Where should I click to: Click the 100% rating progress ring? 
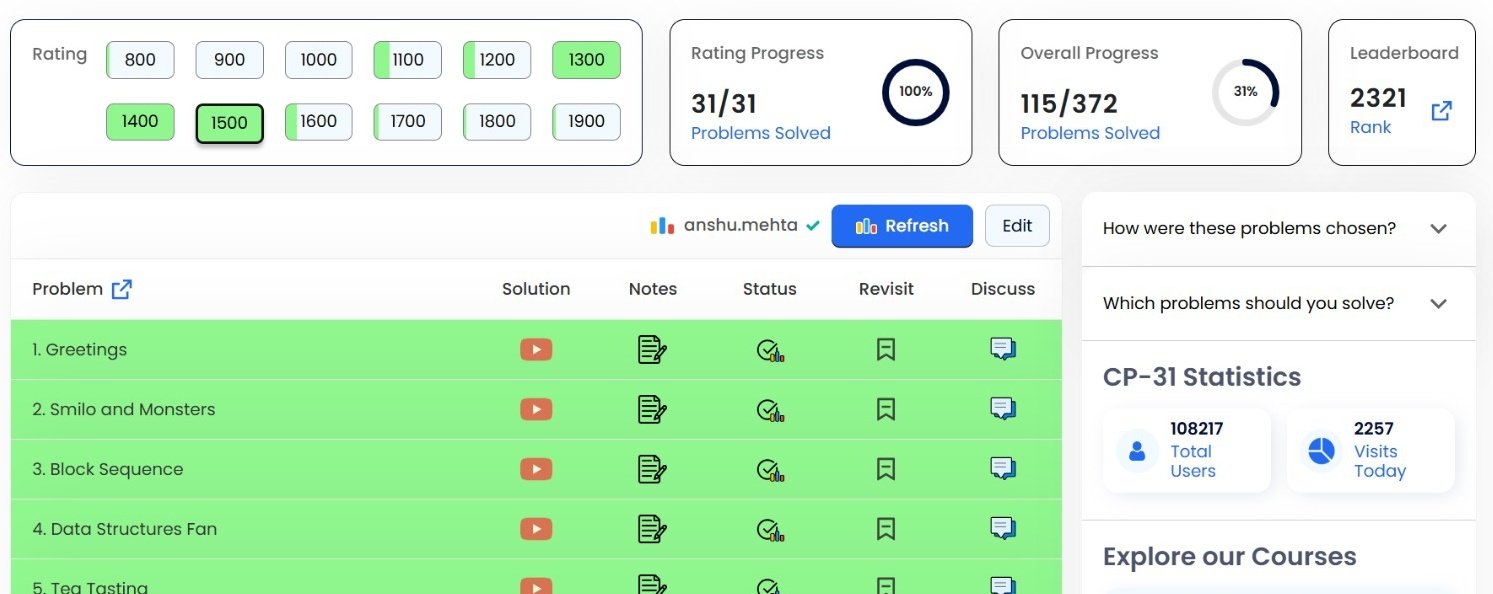915,92
